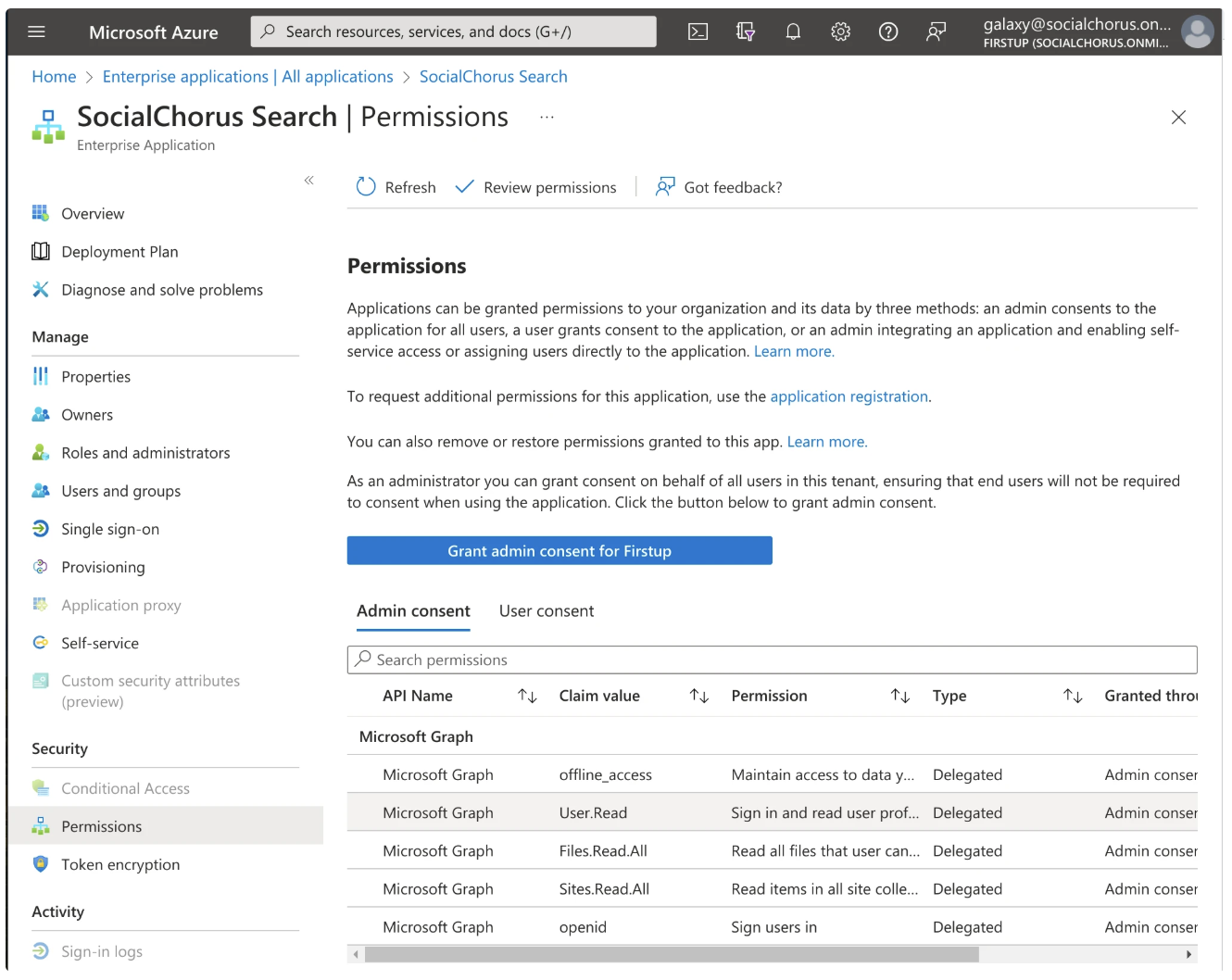Open the Azure portal hamburger menu
The width and height of the screenshot is (1232, 980).
coord(37,31)
